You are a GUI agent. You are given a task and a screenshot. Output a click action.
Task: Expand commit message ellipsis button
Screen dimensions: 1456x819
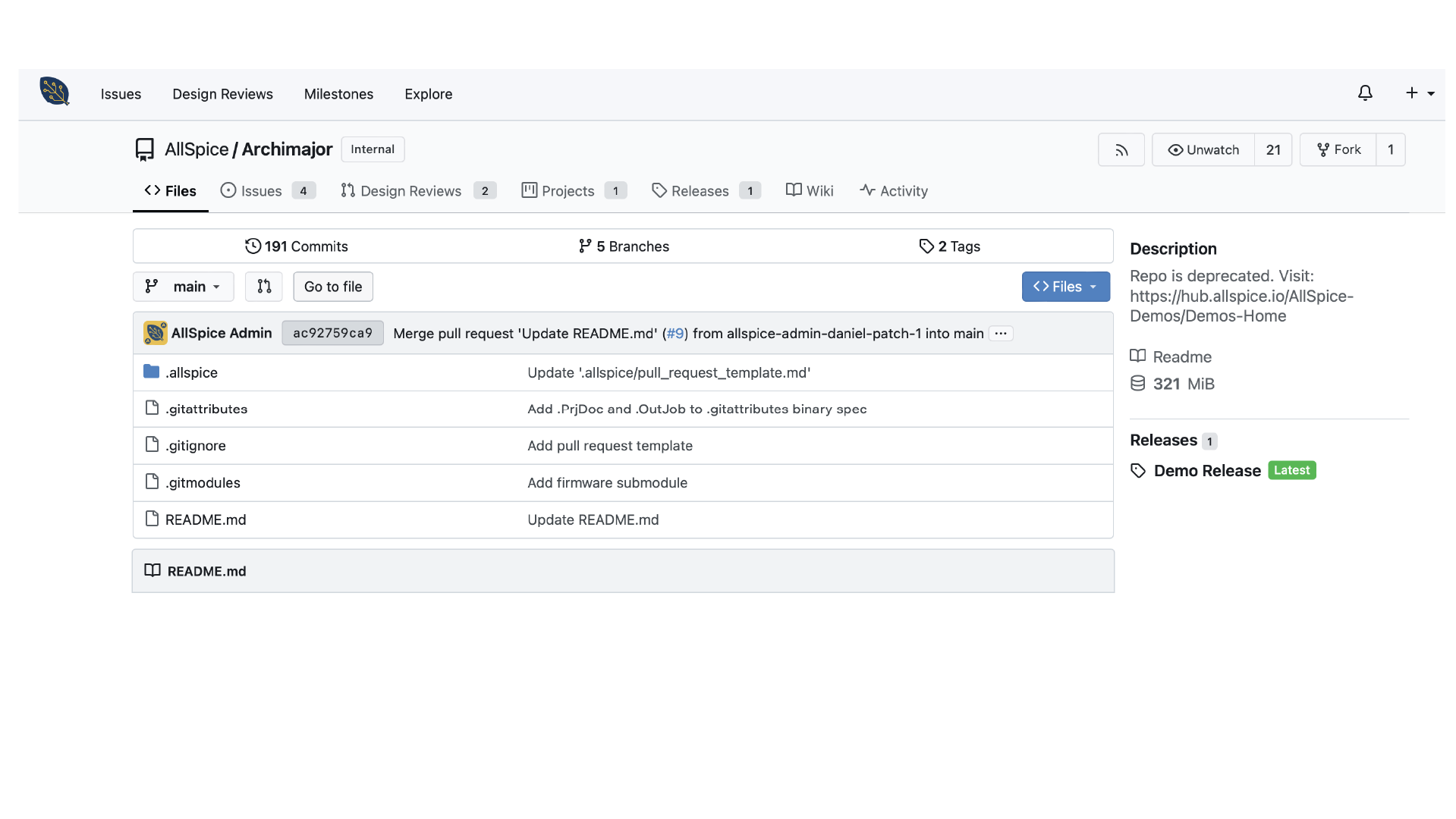(1001, 334)
